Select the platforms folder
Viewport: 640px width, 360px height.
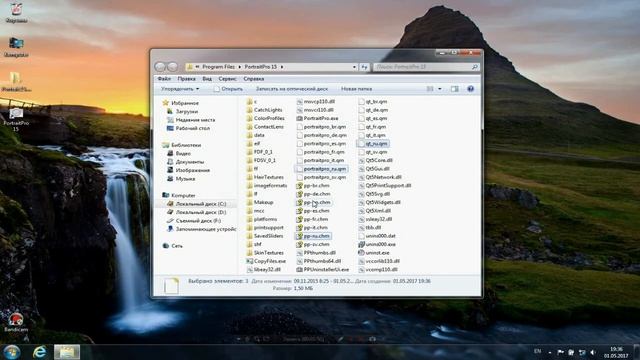(262, 219)
